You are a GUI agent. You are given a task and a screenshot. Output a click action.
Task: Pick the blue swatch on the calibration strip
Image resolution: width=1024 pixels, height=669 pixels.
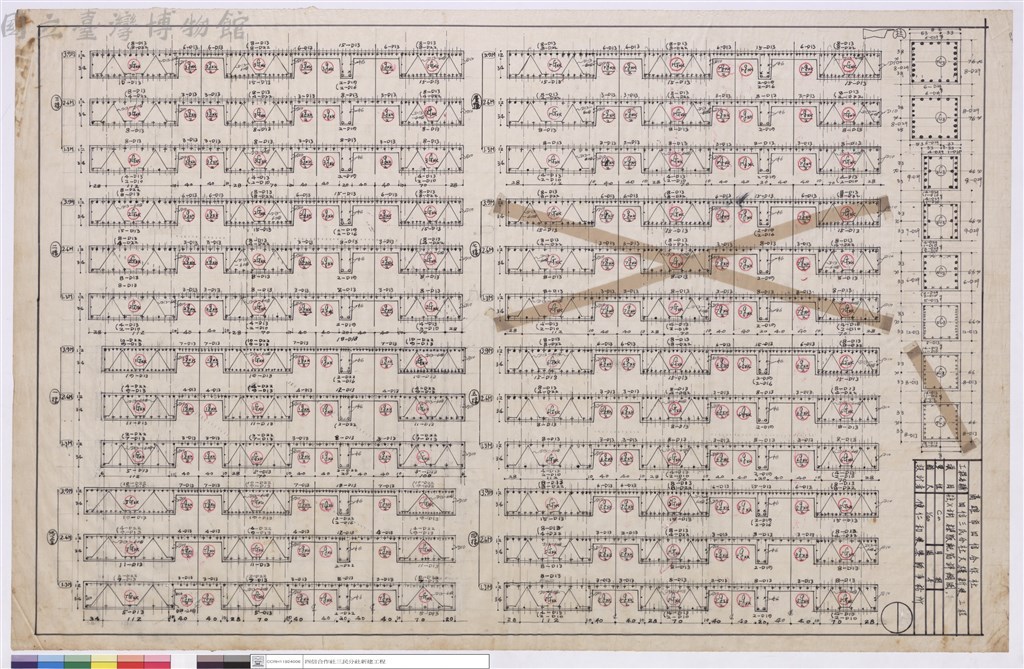[x=51, y=662]
